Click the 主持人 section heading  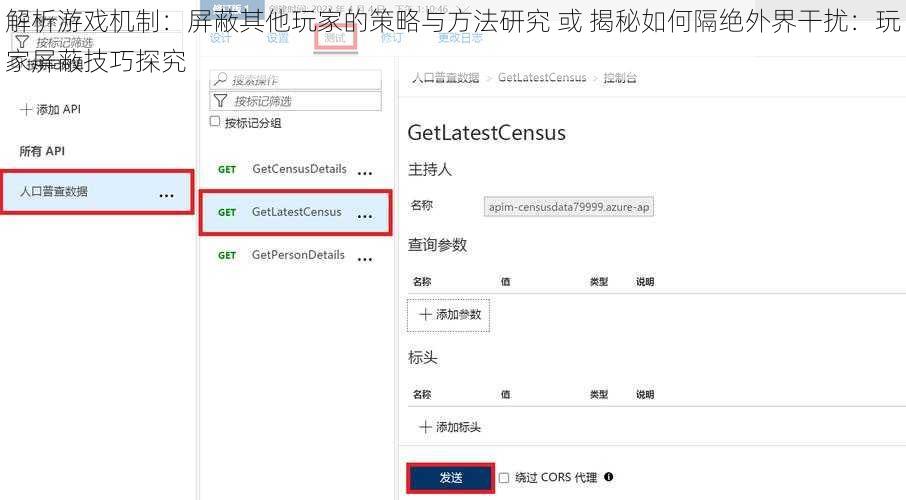pyautogui.click(x=429, y=169)
